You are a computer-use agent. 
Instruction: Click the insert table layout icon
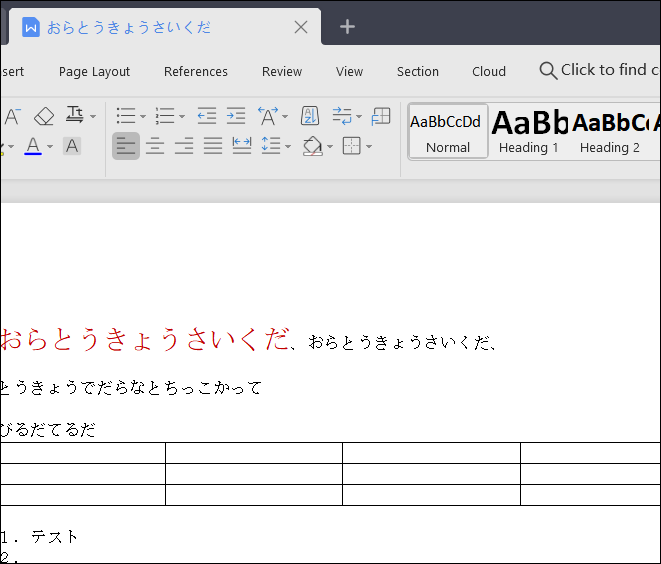(x=381, y=116)
